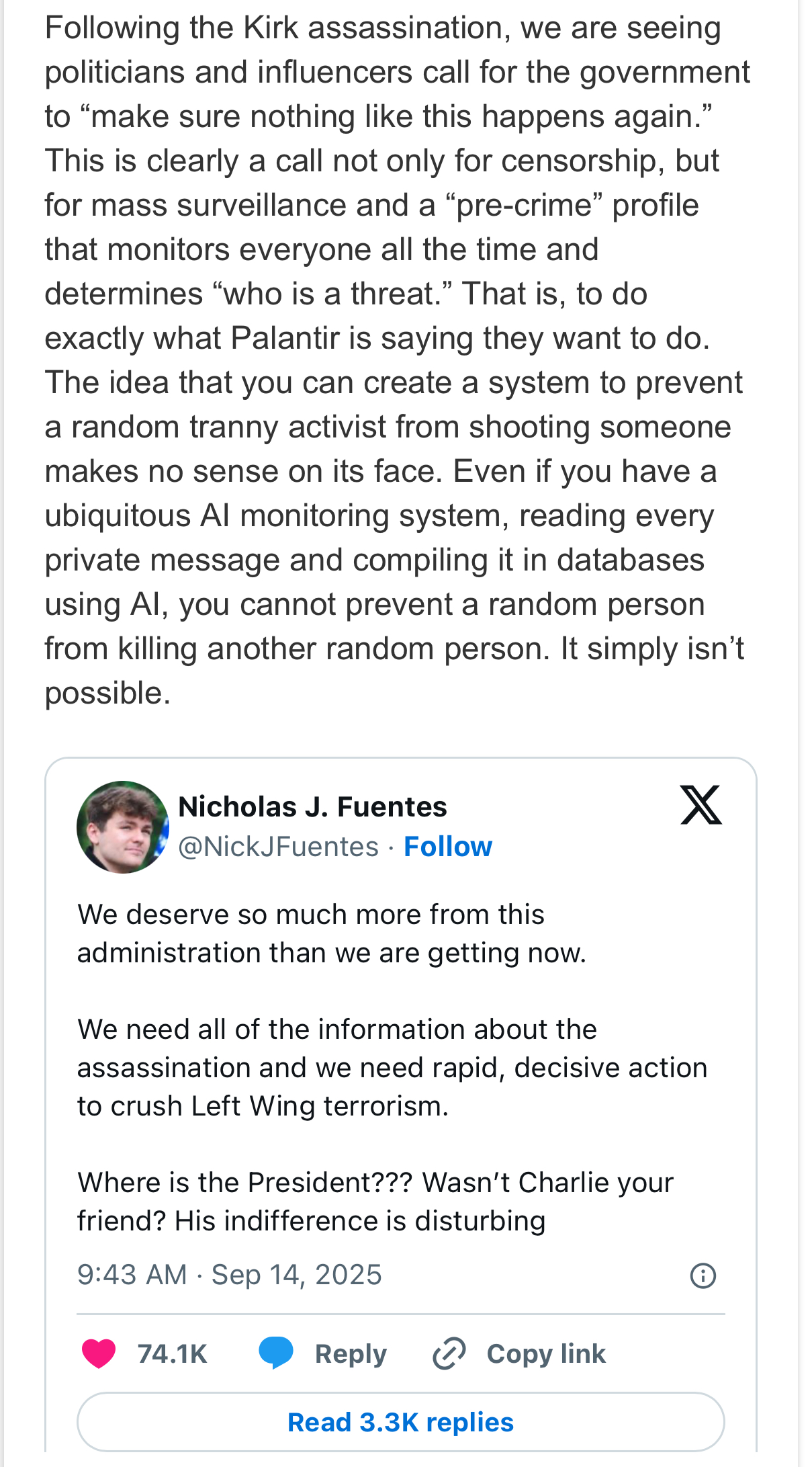Click the blue reply bubble icon
Screen dimensions: 812x1467
tap(276, 1353)
